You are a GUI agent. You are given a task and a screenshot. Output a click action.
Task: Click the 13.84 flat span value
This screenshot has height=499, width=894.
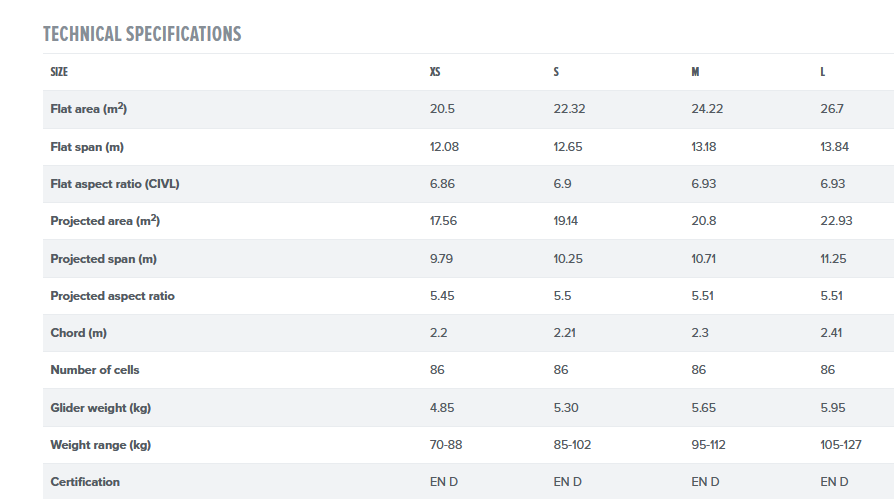pyautogui.click(x=835, y=147)
